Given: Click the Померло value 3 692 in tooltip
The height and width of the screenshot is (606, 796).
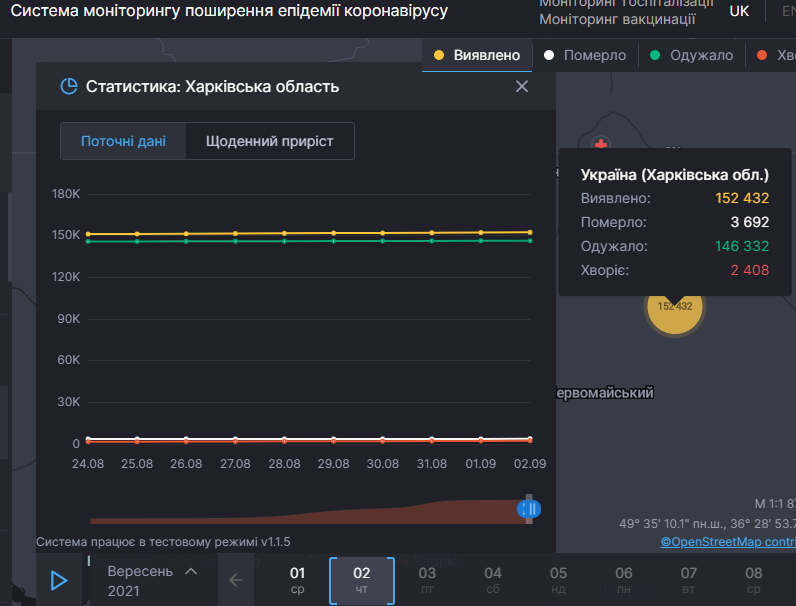Looking at the screenshot, I should pos(750,222).
